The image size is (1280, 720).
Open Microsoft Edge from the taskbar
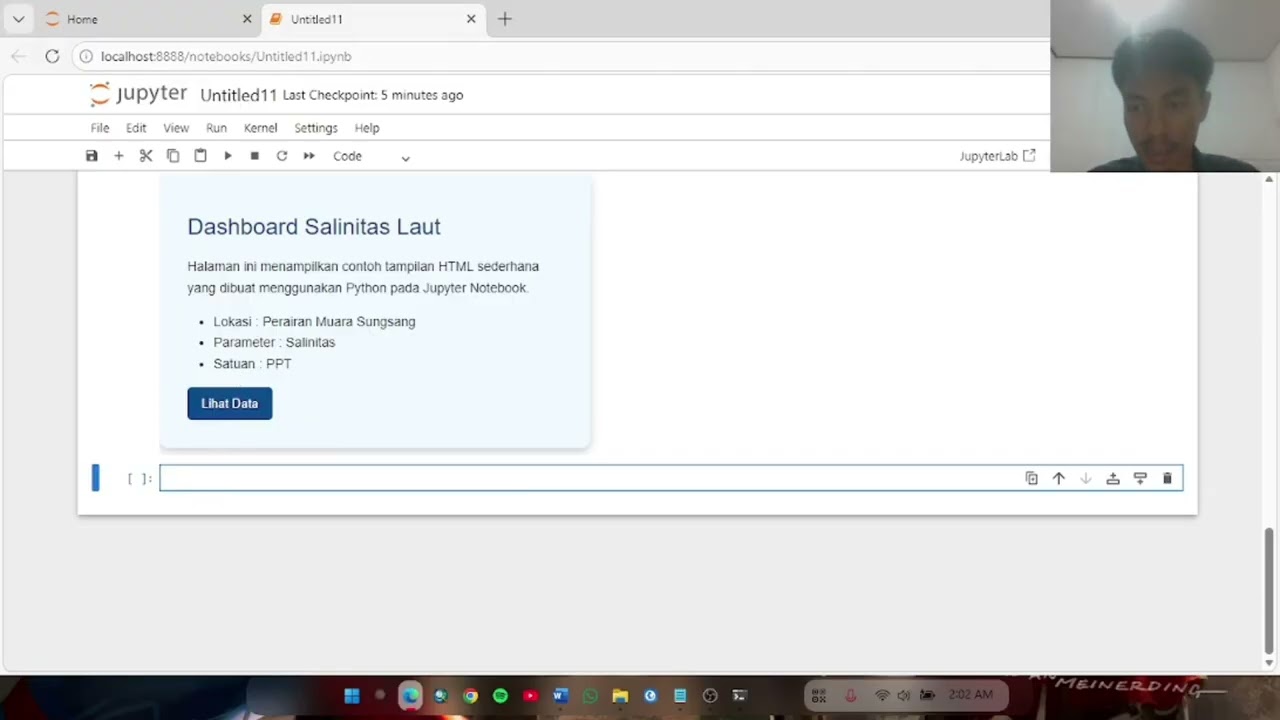pyautogui.click(x=411, y=696)
